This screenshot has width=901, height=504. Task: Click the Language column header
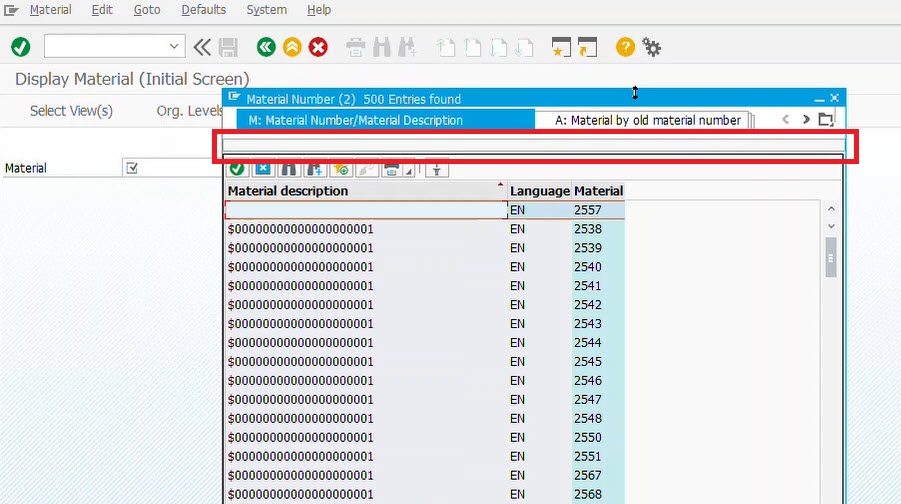(x=540, y=191)
